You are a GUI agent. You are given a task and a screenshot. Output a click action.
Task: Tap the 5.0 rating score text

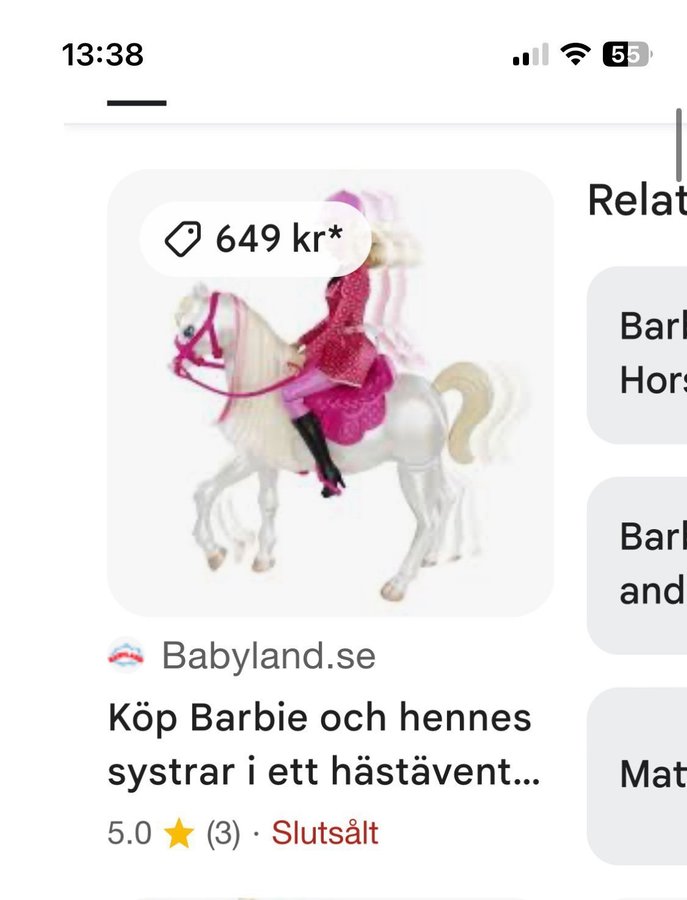[x=130, y=833]
